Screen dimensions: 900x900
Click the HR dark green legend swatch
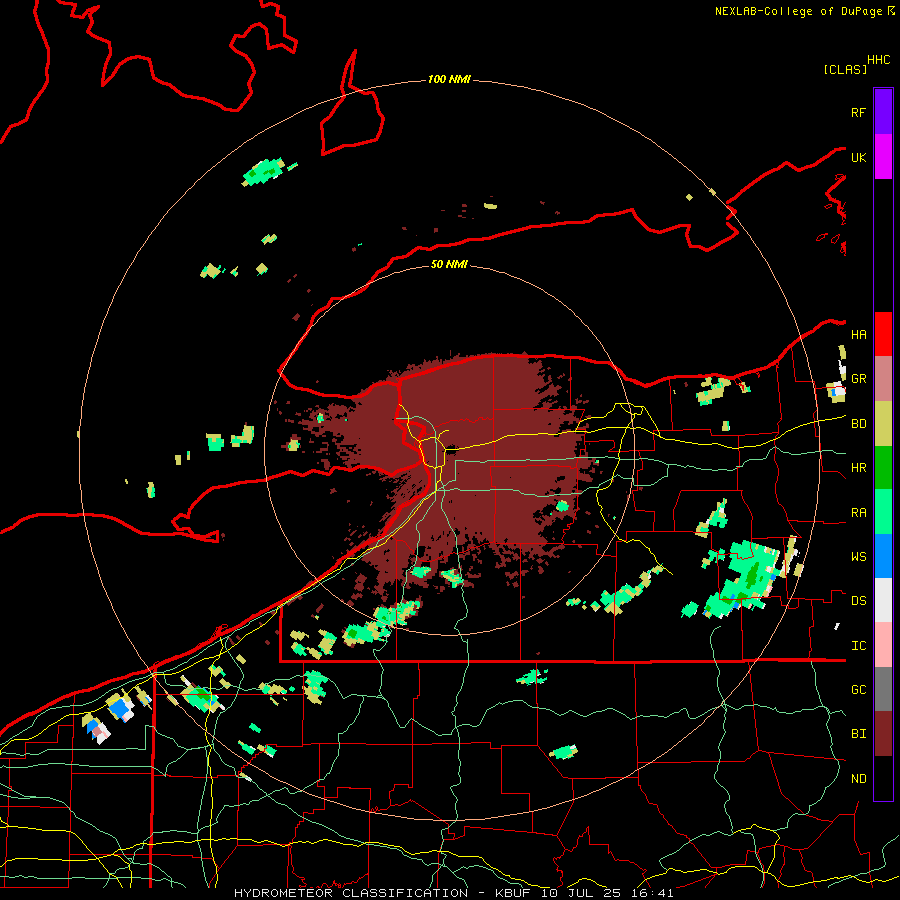(883, 468)
